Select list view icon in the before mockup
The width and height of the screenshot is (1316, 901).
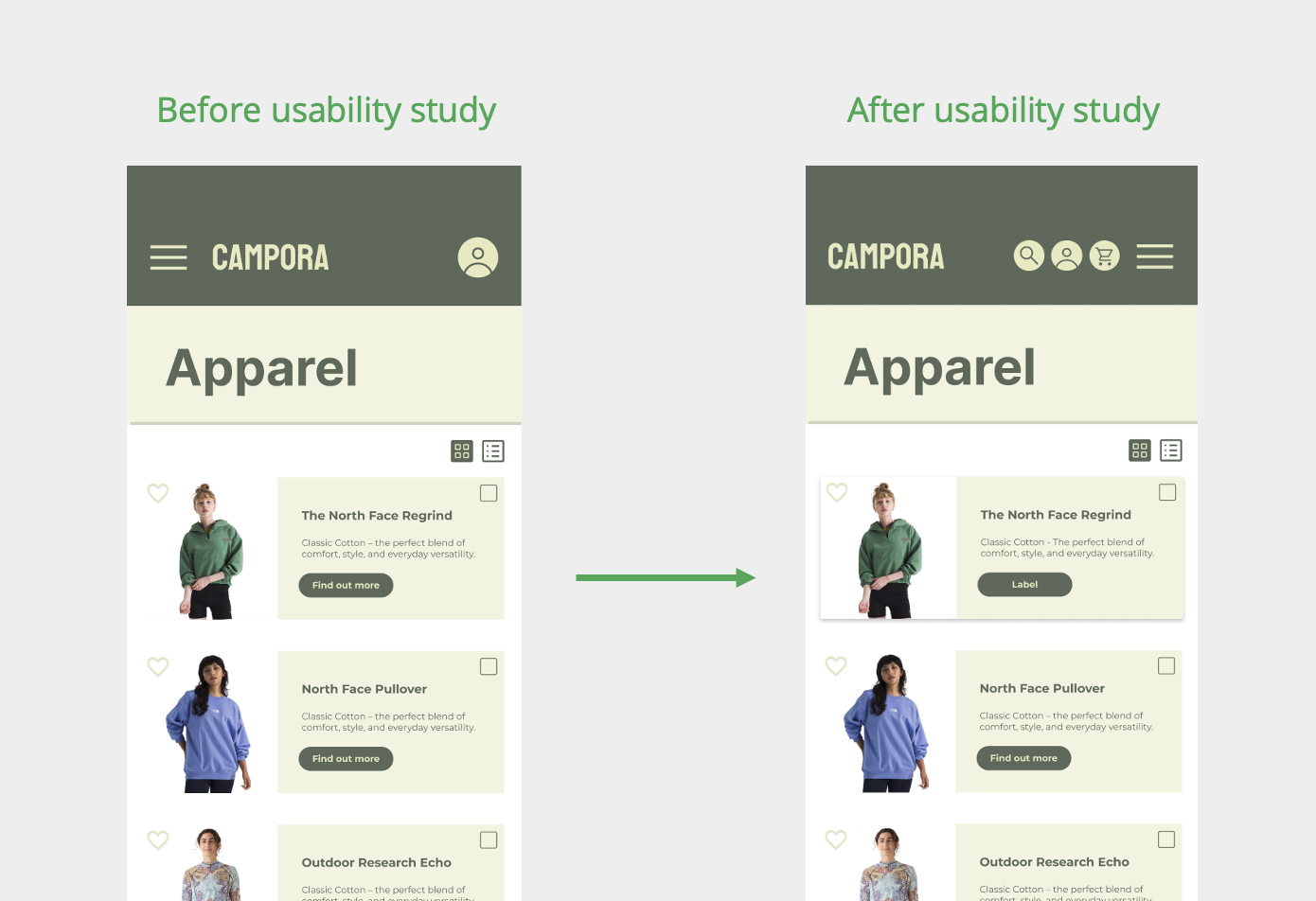tap(493, 451)
